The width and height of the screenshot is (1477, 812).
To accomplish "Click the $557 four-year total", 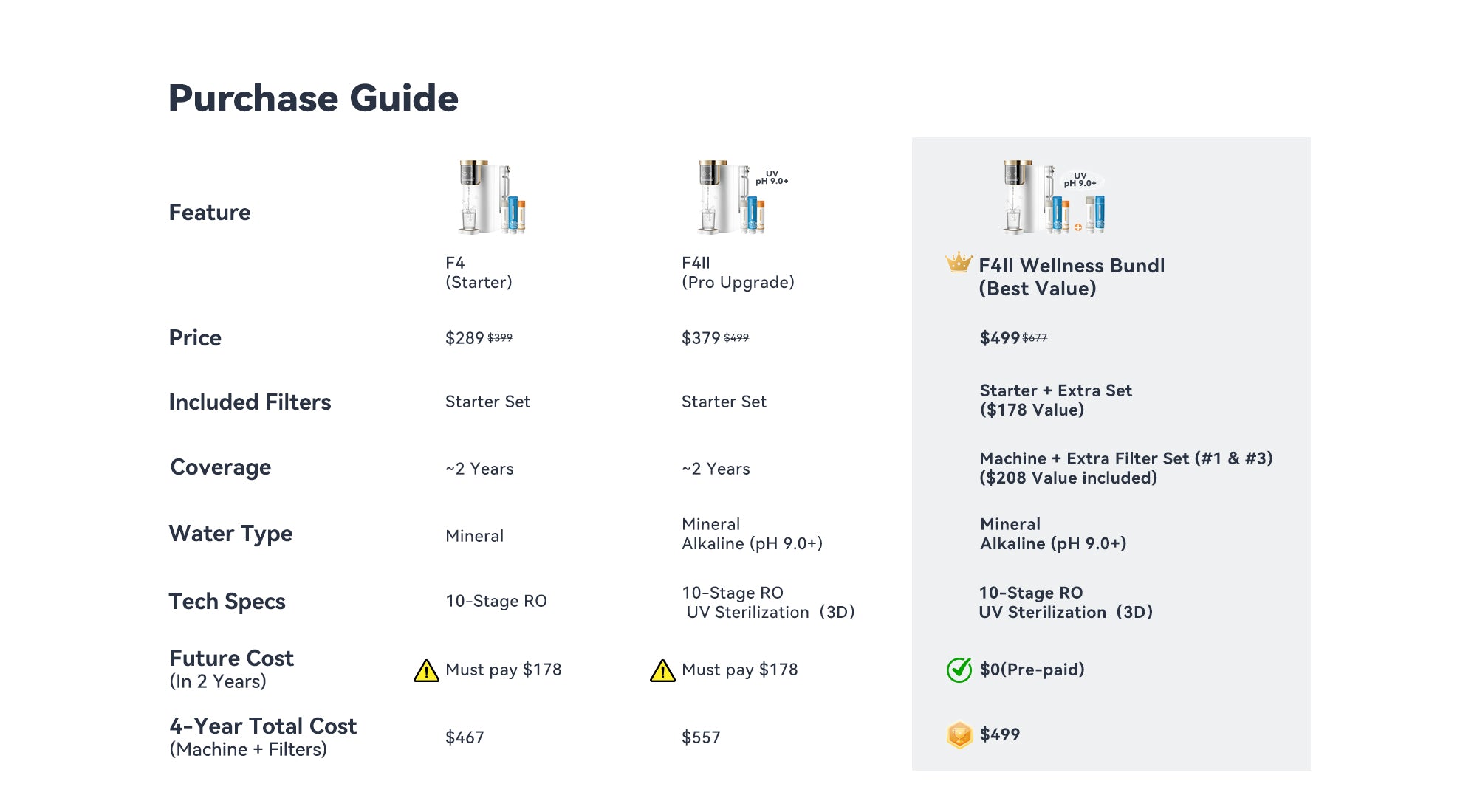I will (x=701, y=737).
